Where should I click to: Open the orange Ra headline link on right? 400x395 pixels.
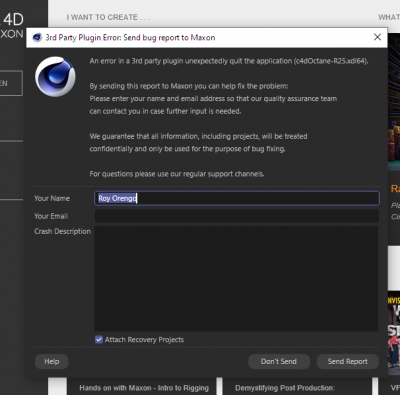click(395, 189)
